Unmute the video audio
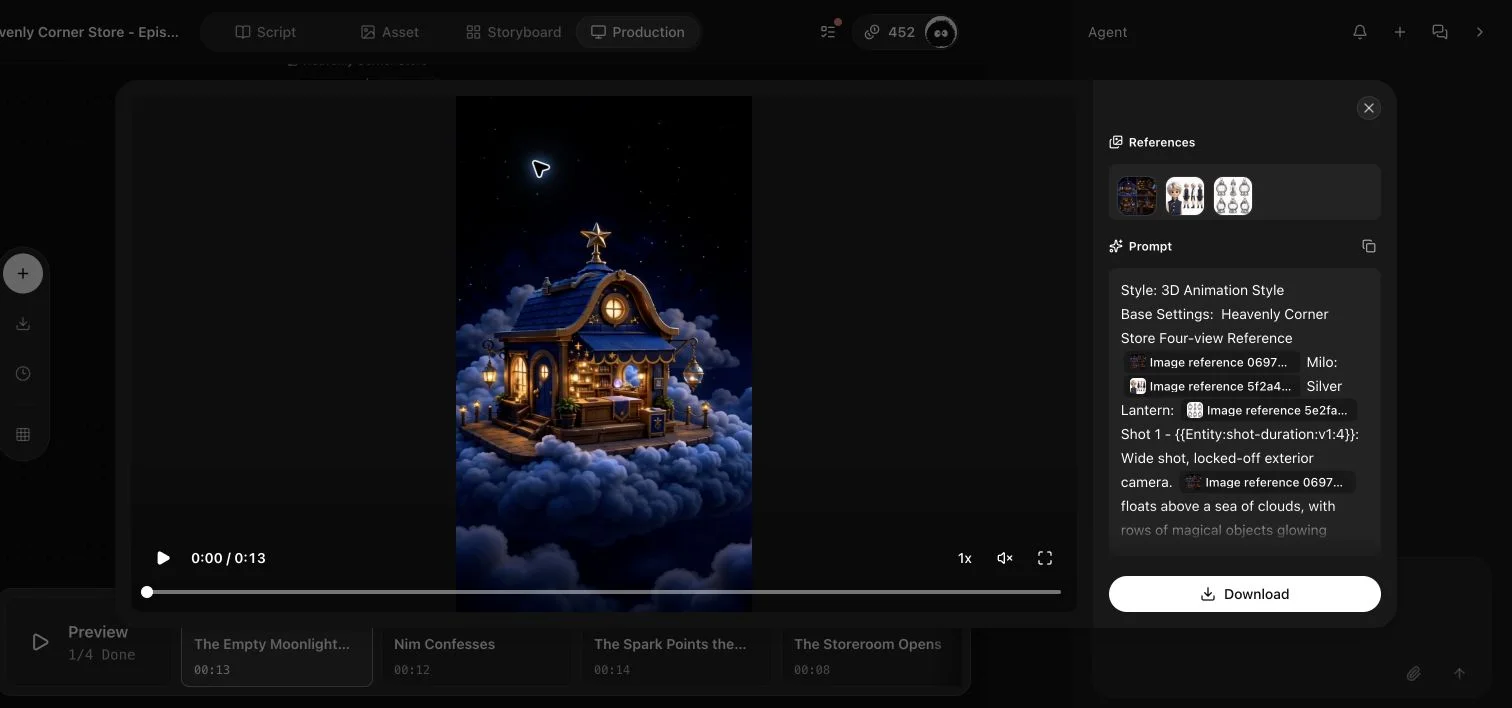Image resolution: width=1512 pixels, height=708 pixels. [1005, 558]
